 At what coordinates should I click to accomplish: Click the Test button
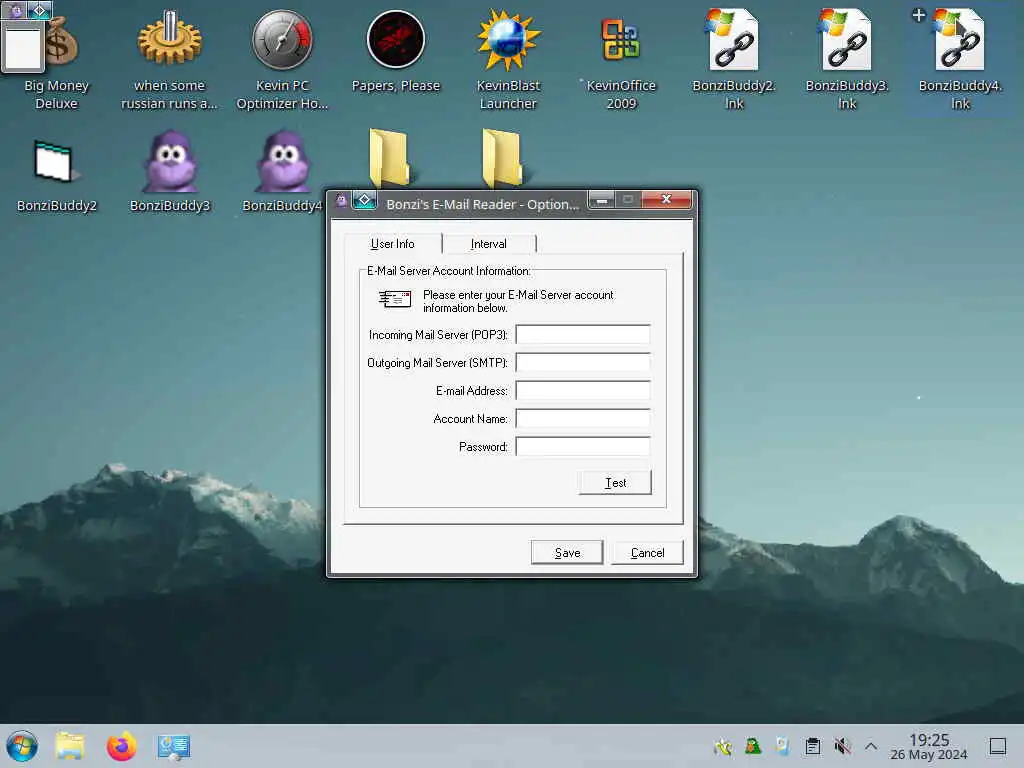[x=615, y=483]
